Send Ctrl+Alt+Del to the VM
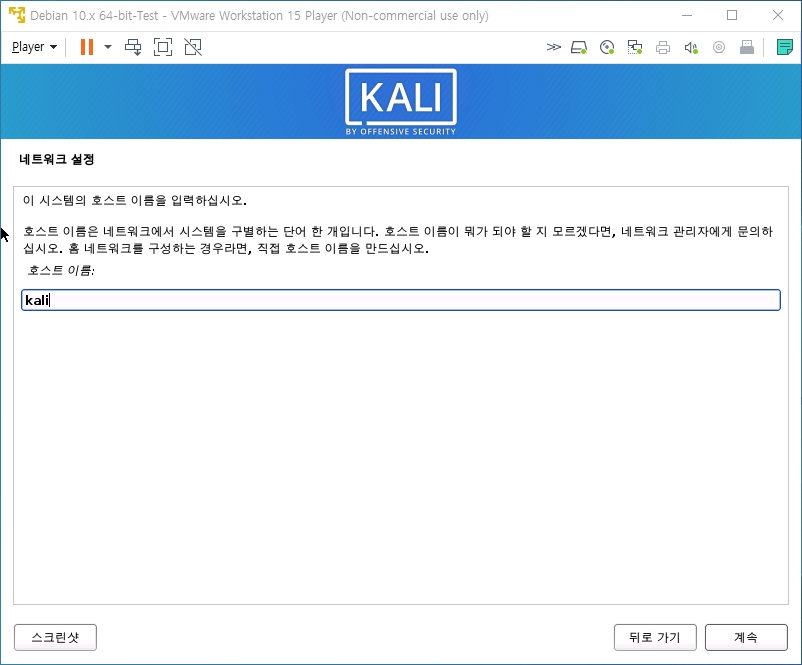Screen dimensions: 802x665 pyautogui.click(x=133, y=47)
